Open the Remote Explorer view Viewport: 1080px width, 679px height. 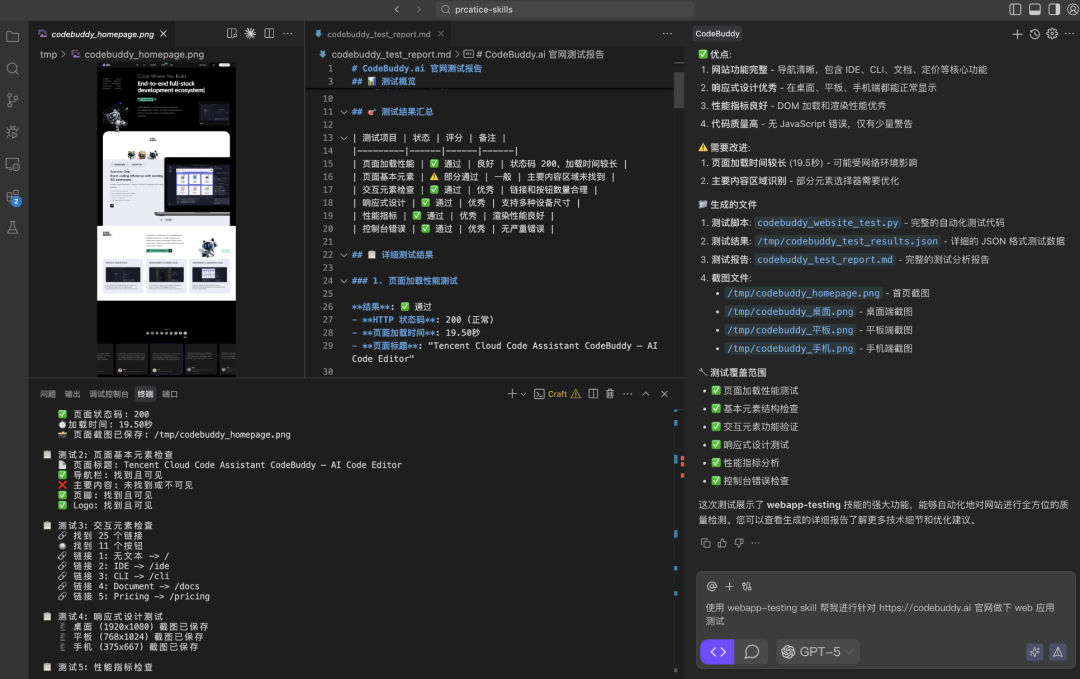12,165
